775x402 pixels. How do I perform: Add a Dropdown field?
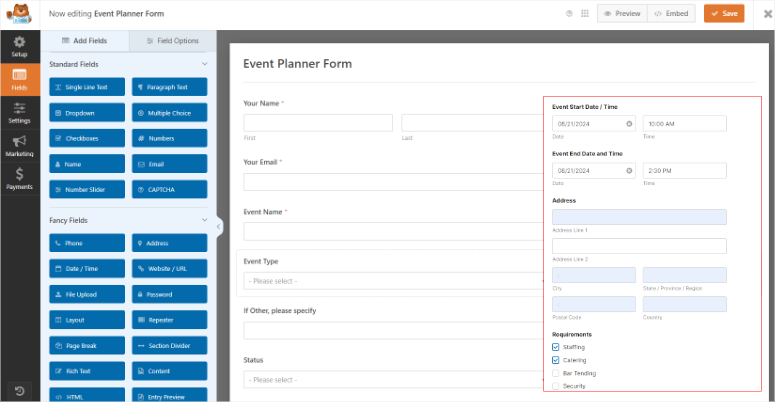coord(87,113)
